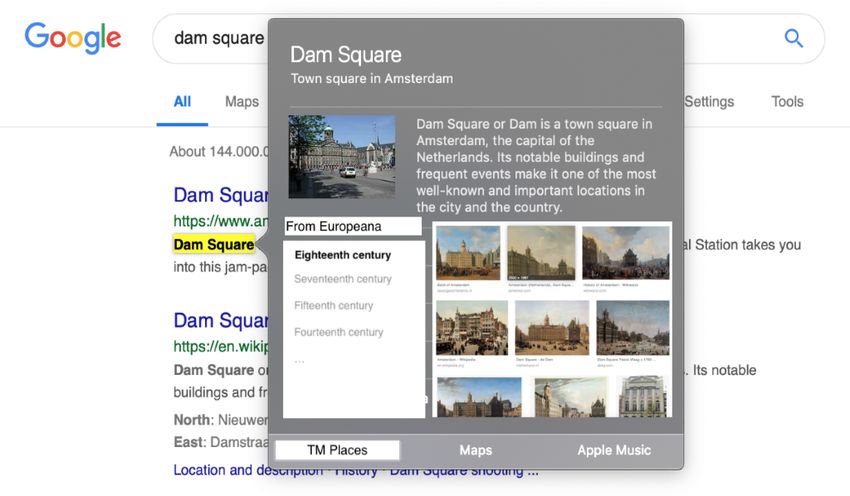Choose Fourteenth century from the list
The width and height of the screenshot is (850, 496).
338,332
